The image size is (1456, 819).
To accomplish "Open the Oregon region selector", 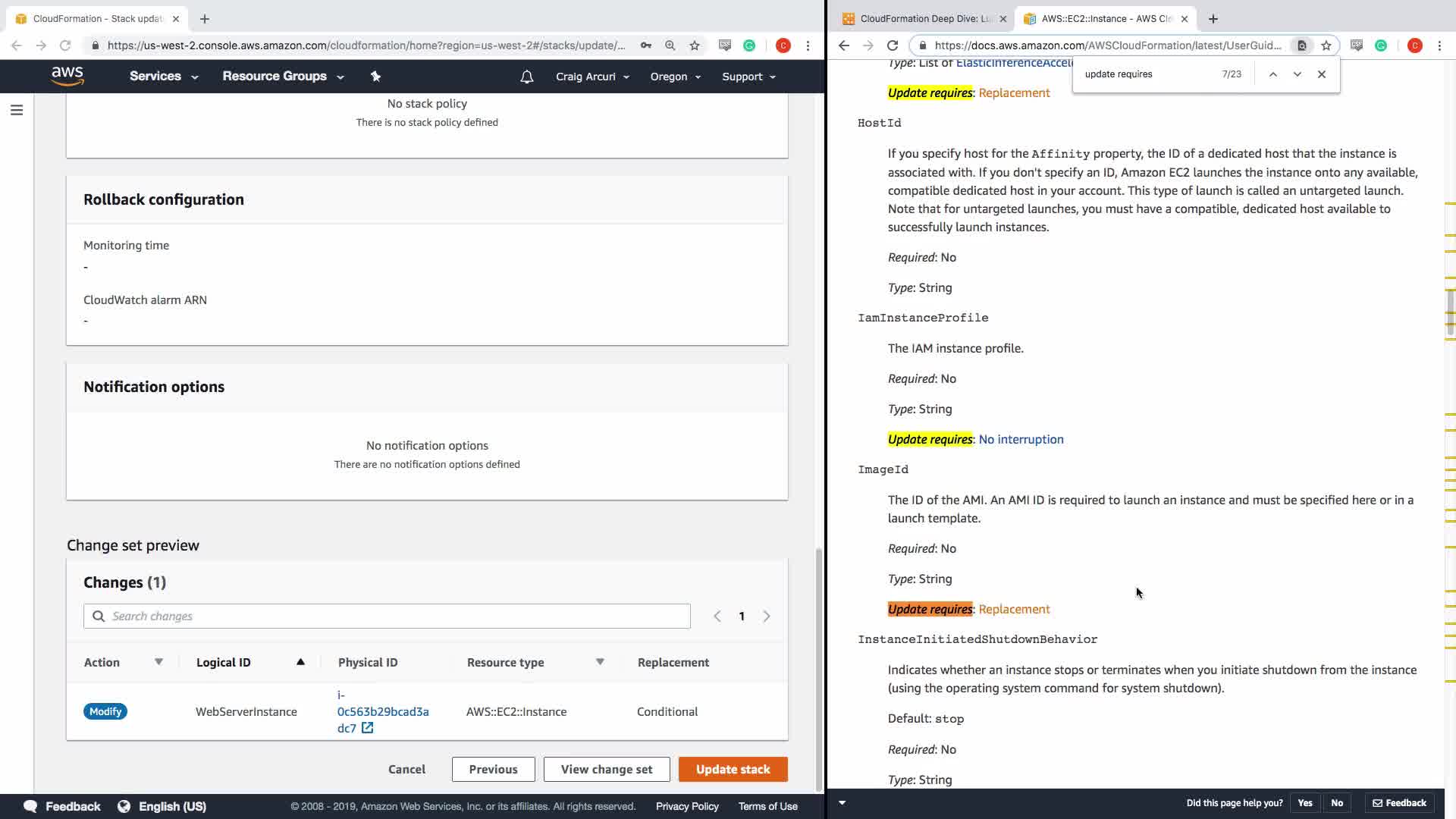I will pos(675,77).
